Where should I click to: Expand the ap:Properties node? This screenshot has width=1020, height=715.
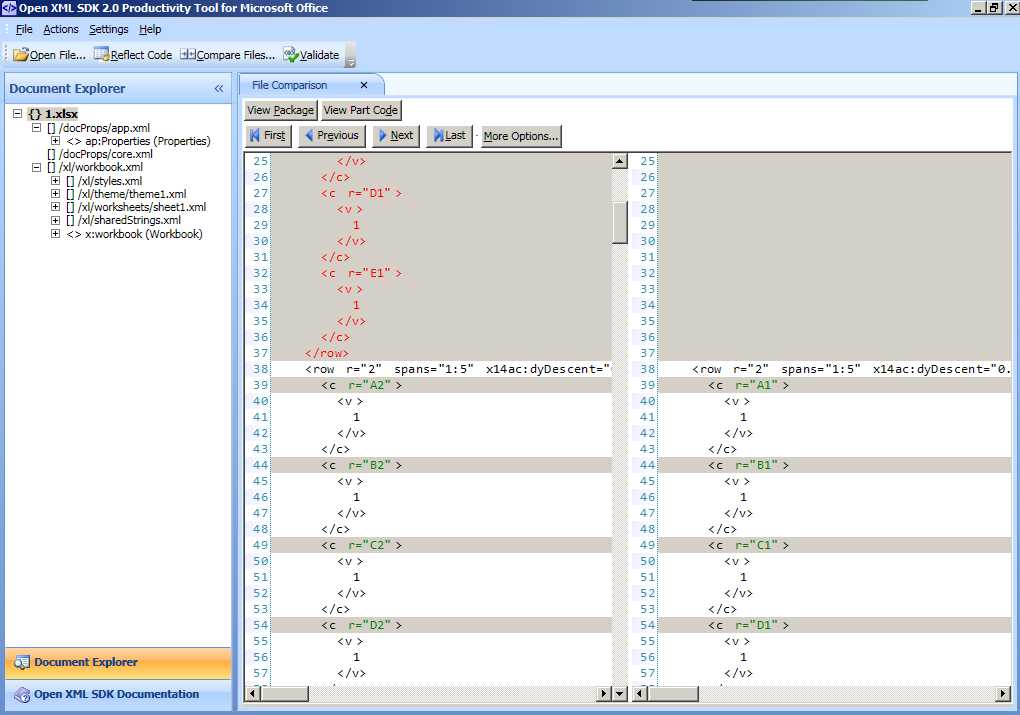[x=55, y=141]
